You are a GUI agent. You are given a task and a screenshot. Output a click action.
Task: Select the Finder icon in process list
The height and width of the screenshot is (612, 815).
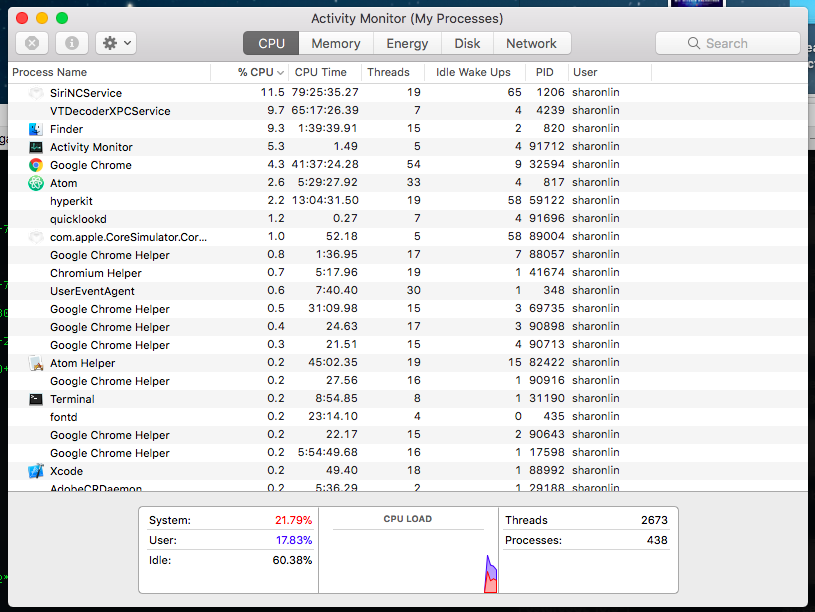pyautogui.click(x=36, y=129)
